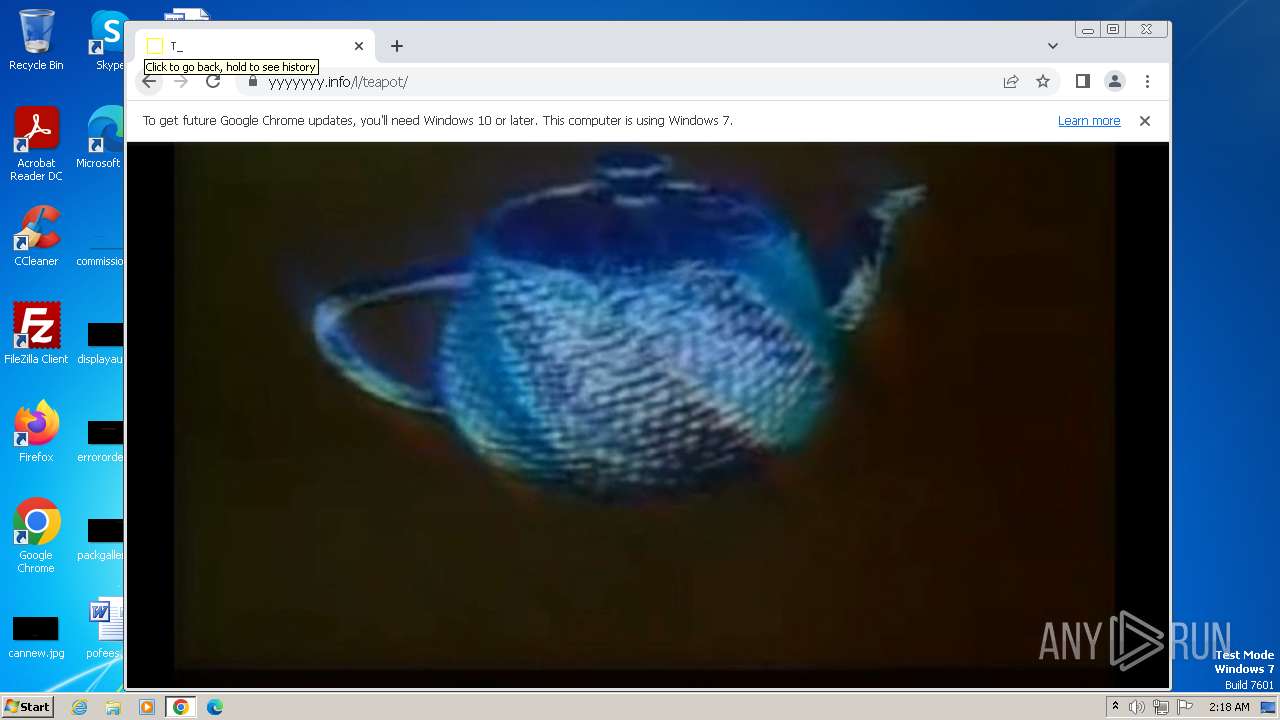The image size is (1280, 720).
Task: Select the displayau desktop file
Action: [x=101, y=344]
